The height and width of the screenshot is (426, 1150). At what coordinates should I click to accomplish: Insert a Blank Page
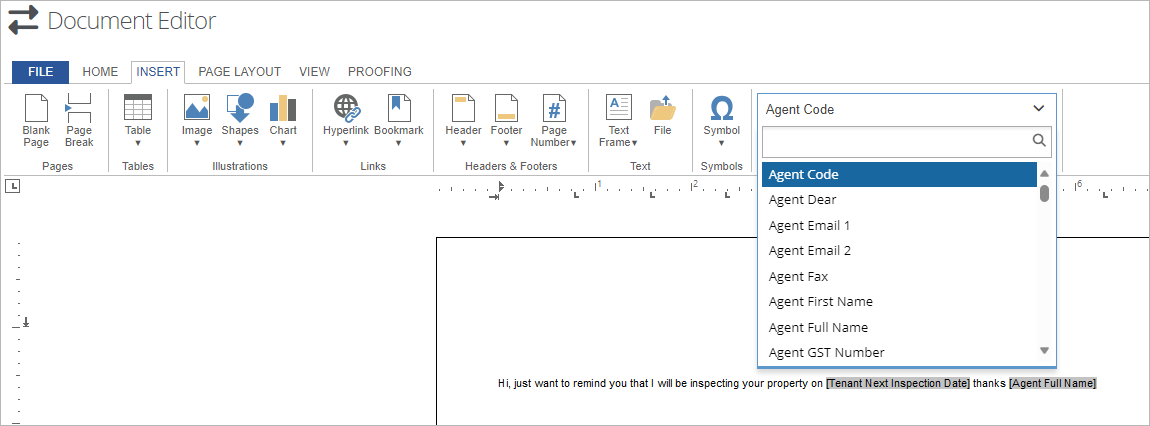point(36,121)
